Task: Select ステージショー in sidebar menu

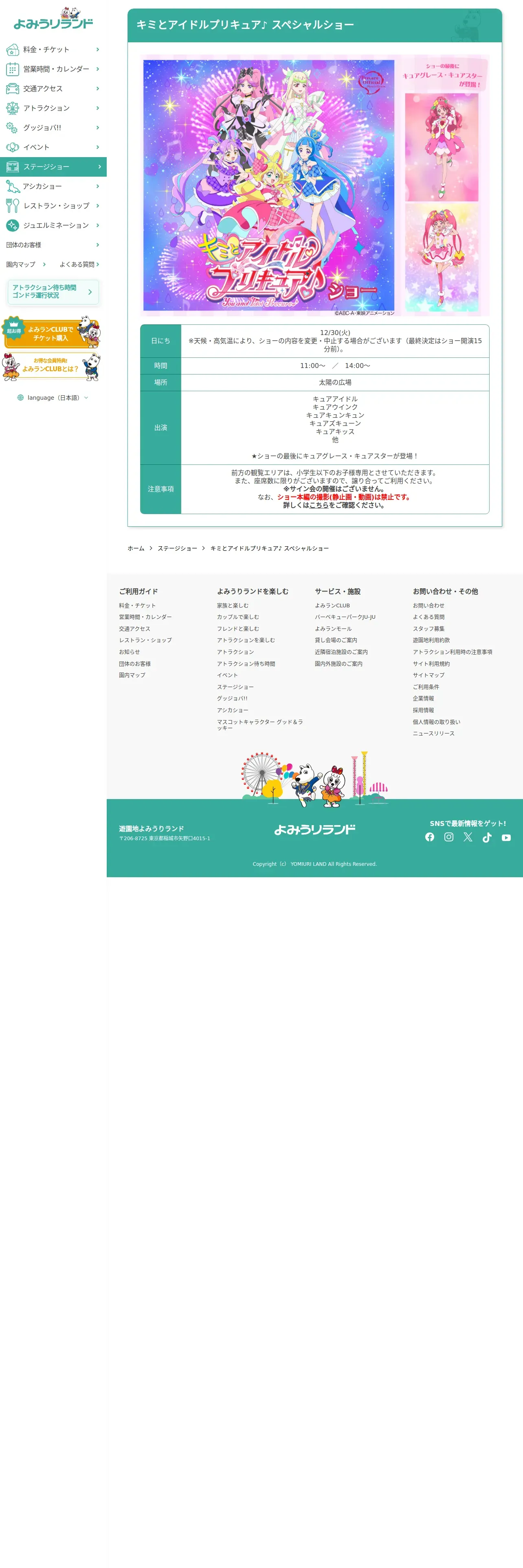Action: point(53,167)
